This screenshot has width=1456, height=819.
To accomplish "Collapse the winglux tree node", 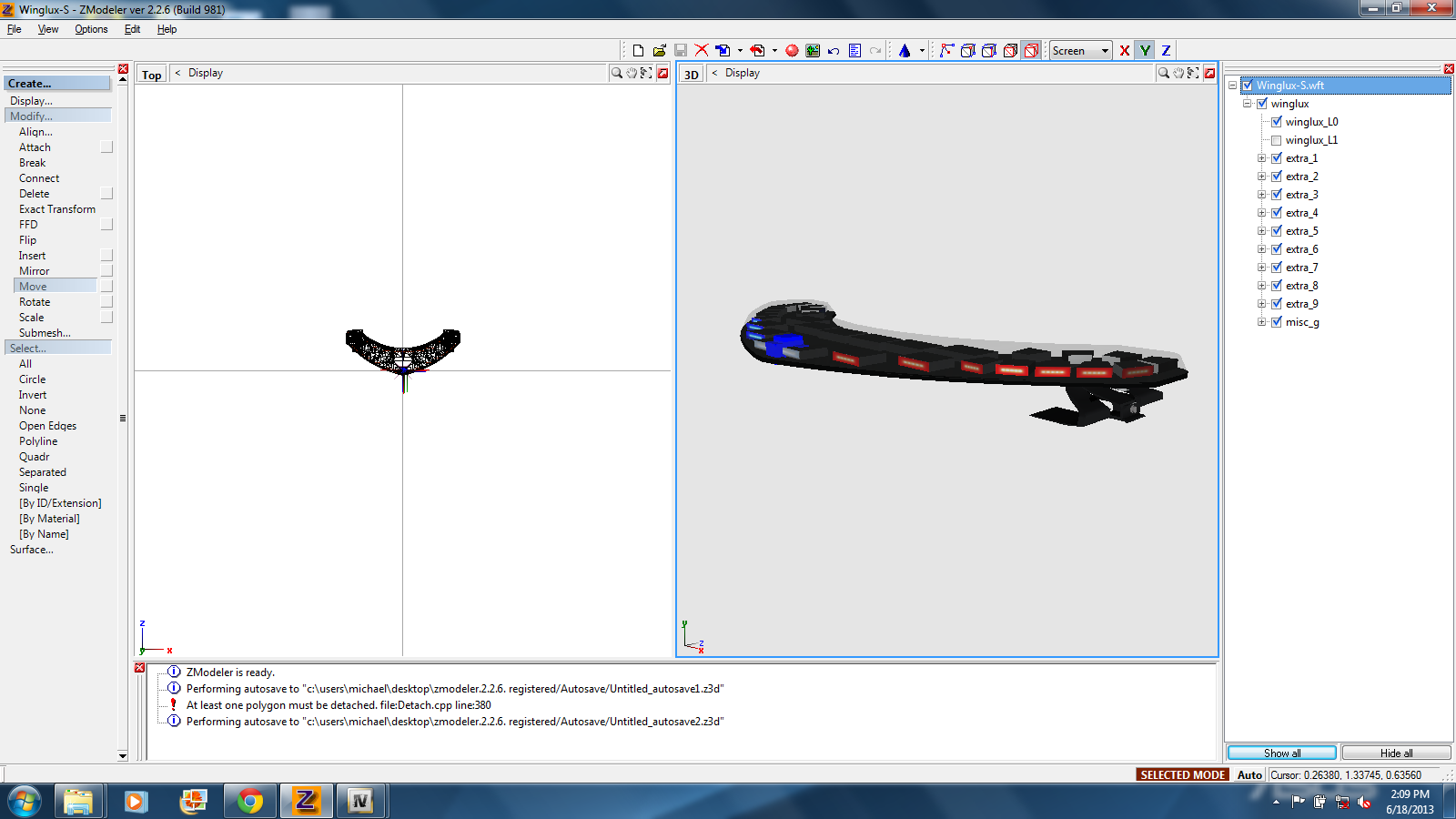I will pos(1247,104).
